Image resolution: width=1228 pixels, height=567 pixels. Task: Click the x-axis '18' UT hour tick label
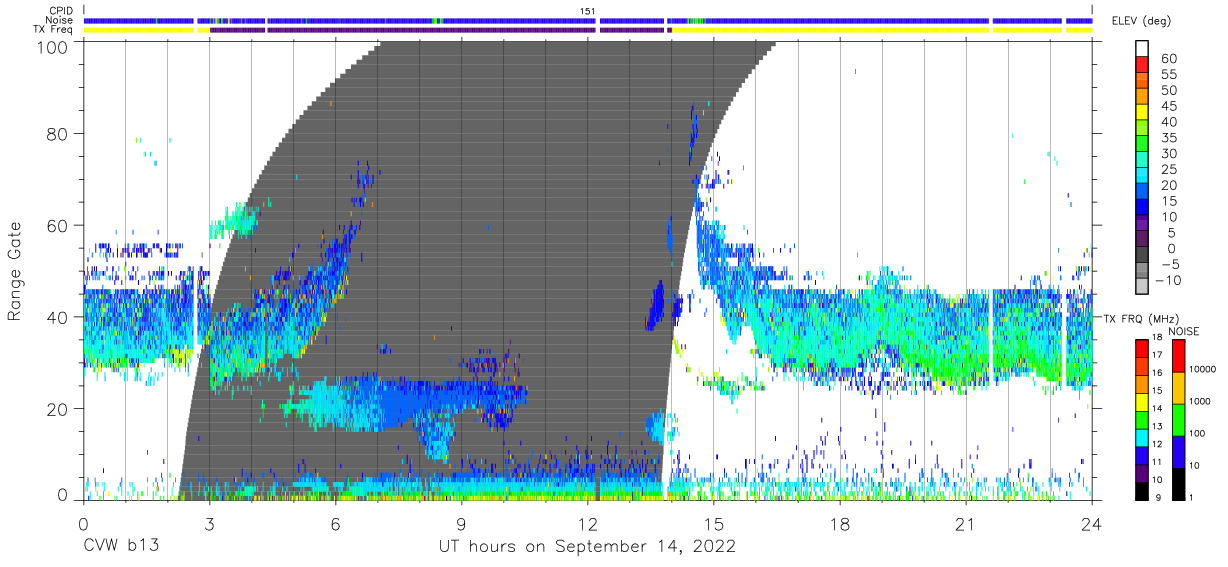(840, 523)
